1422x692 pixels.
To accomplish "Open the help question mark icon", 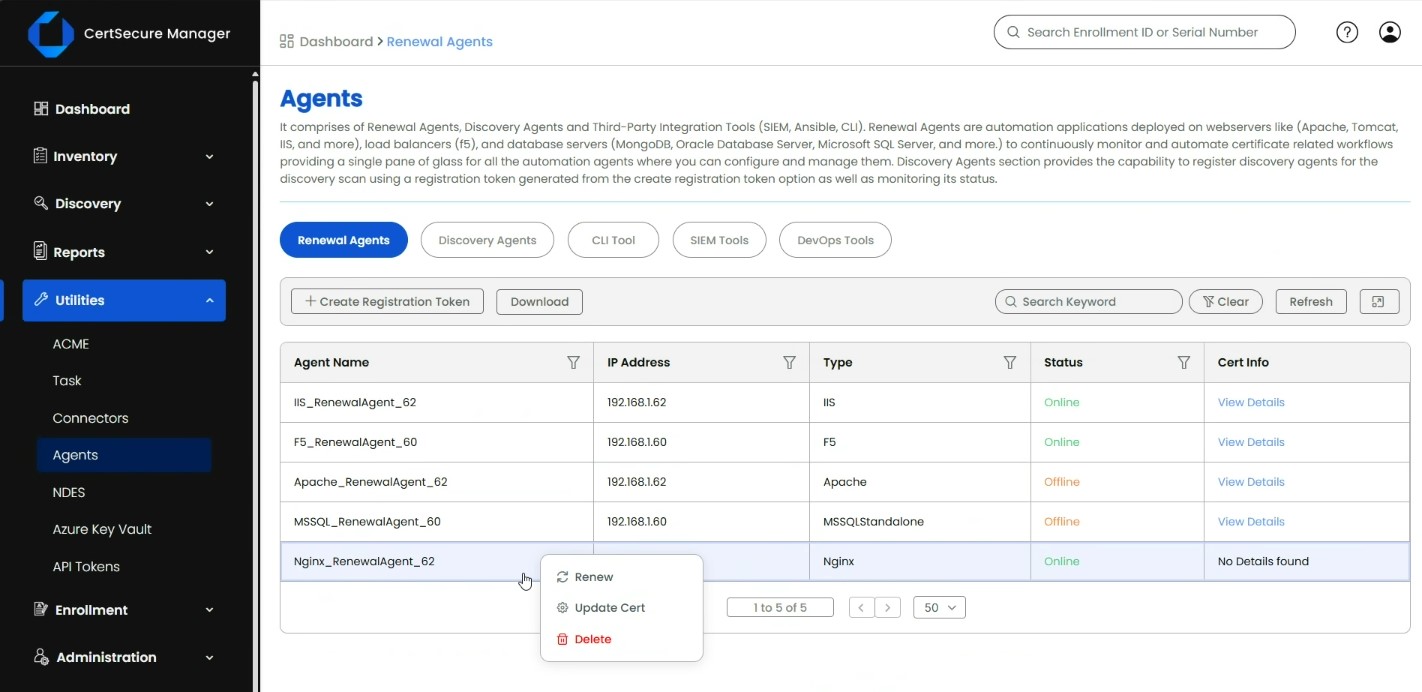I will [x=1347, y=32].
